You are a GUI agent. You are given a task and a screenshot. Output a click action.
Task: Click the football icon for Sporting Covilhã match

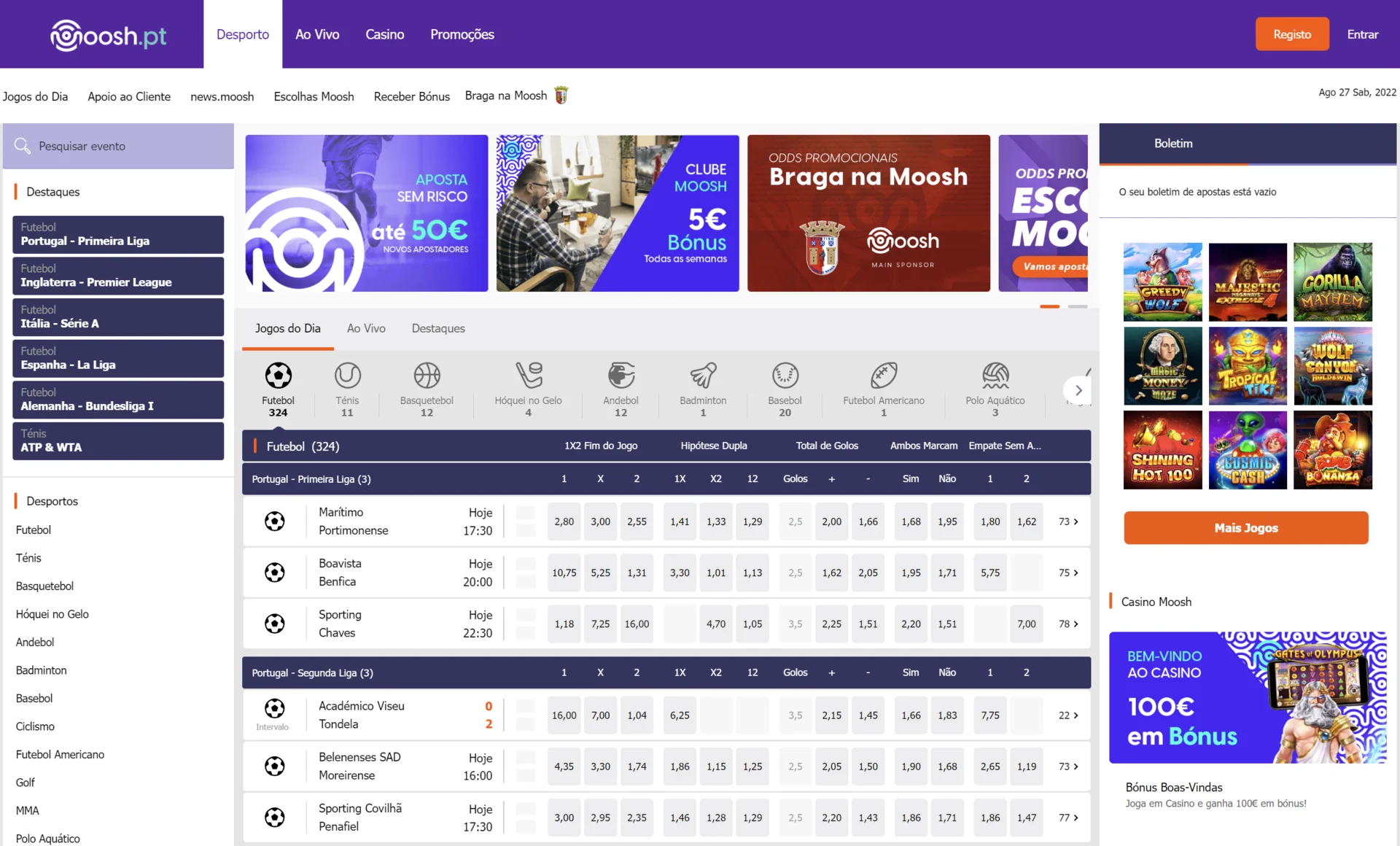pyautogui.click(x=274, y=817)
